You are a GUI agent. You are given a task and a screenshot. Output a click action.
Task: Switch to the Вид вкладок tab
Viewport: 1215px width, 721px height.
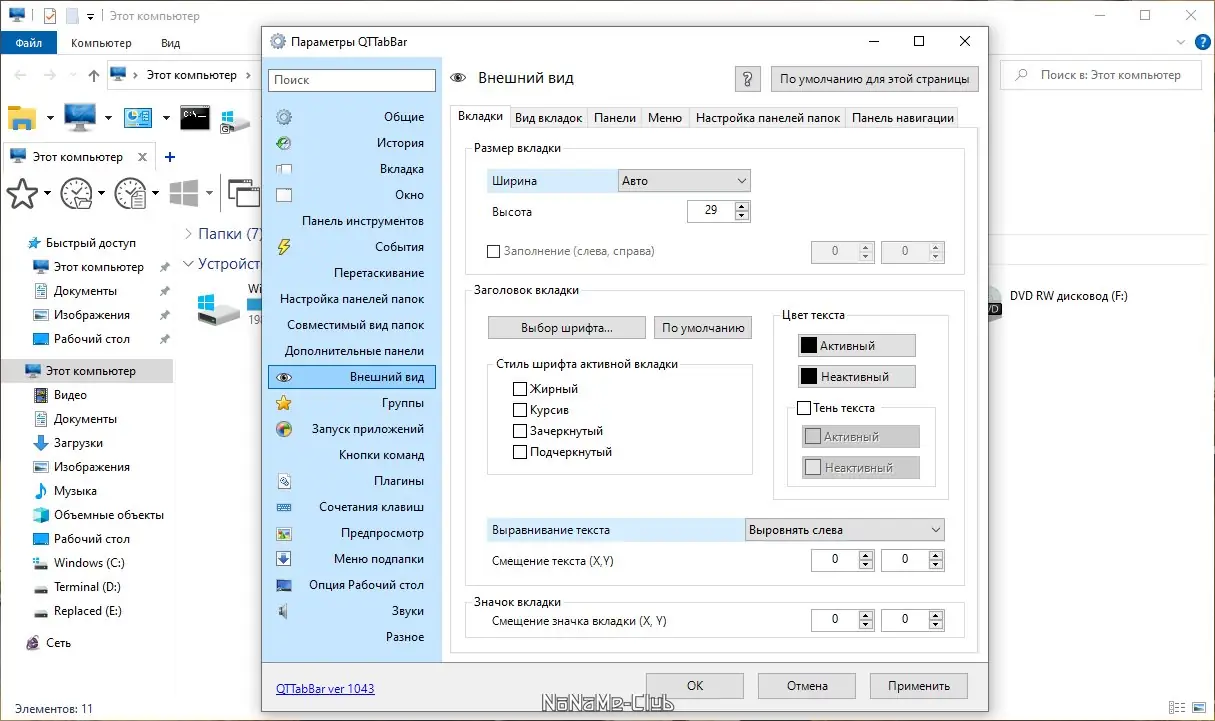(548, 118)
